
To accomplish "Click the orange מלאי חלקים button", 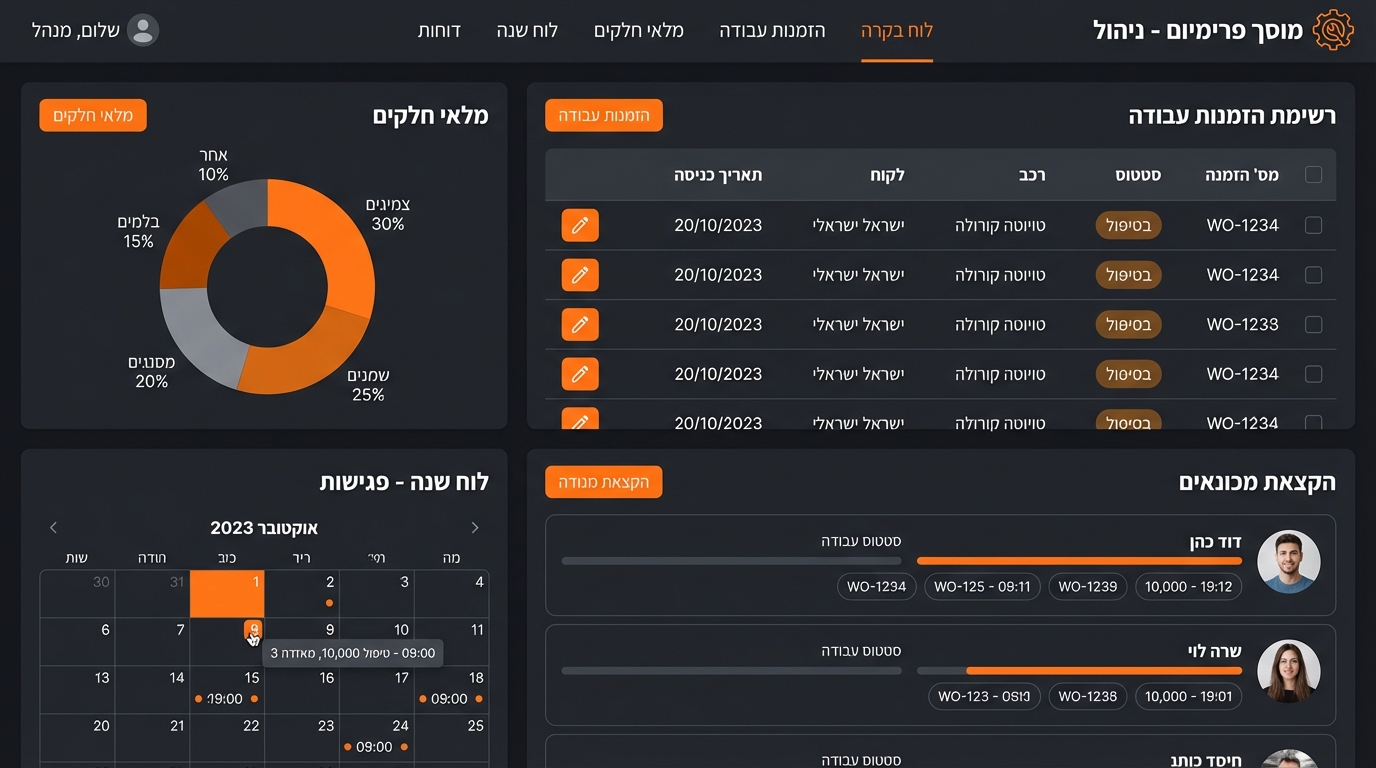I will [93, 115].
